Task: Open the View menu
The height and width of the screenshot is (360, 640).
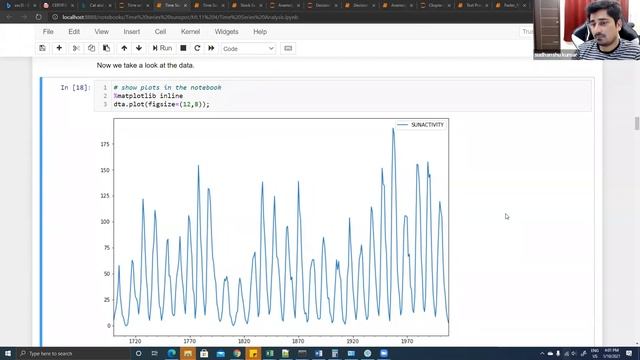Action: click(x=102, y=31)
